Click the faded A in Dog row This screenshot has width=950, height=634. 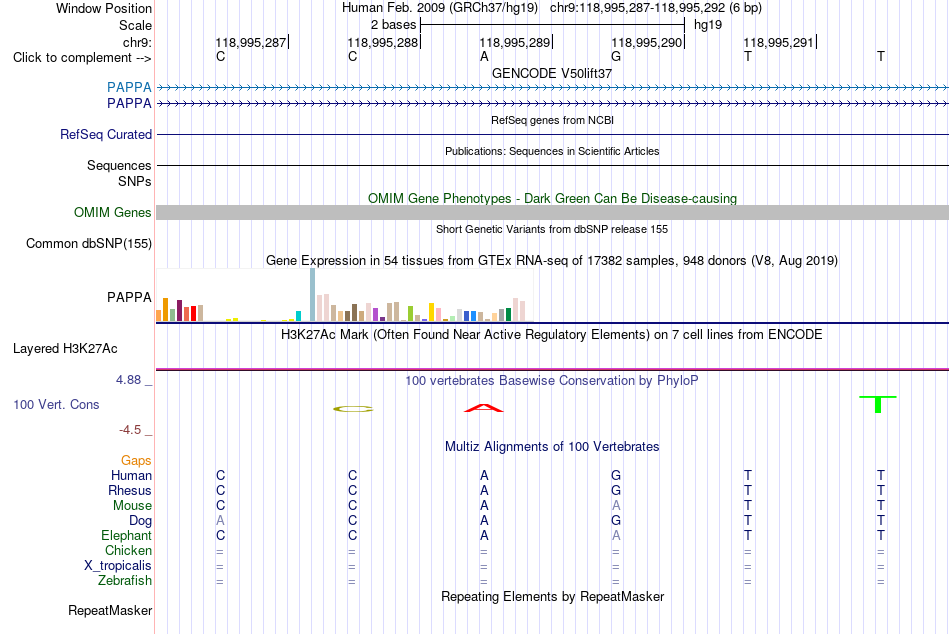[221, 521]
